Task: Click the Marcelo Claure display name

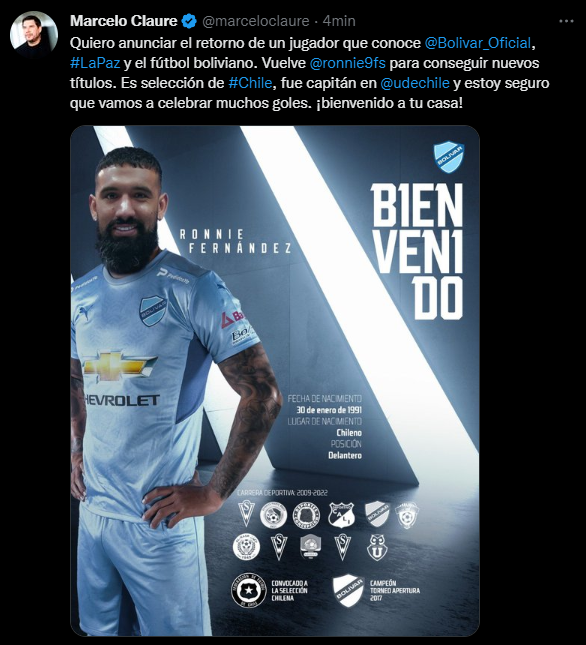Action: 123,21
